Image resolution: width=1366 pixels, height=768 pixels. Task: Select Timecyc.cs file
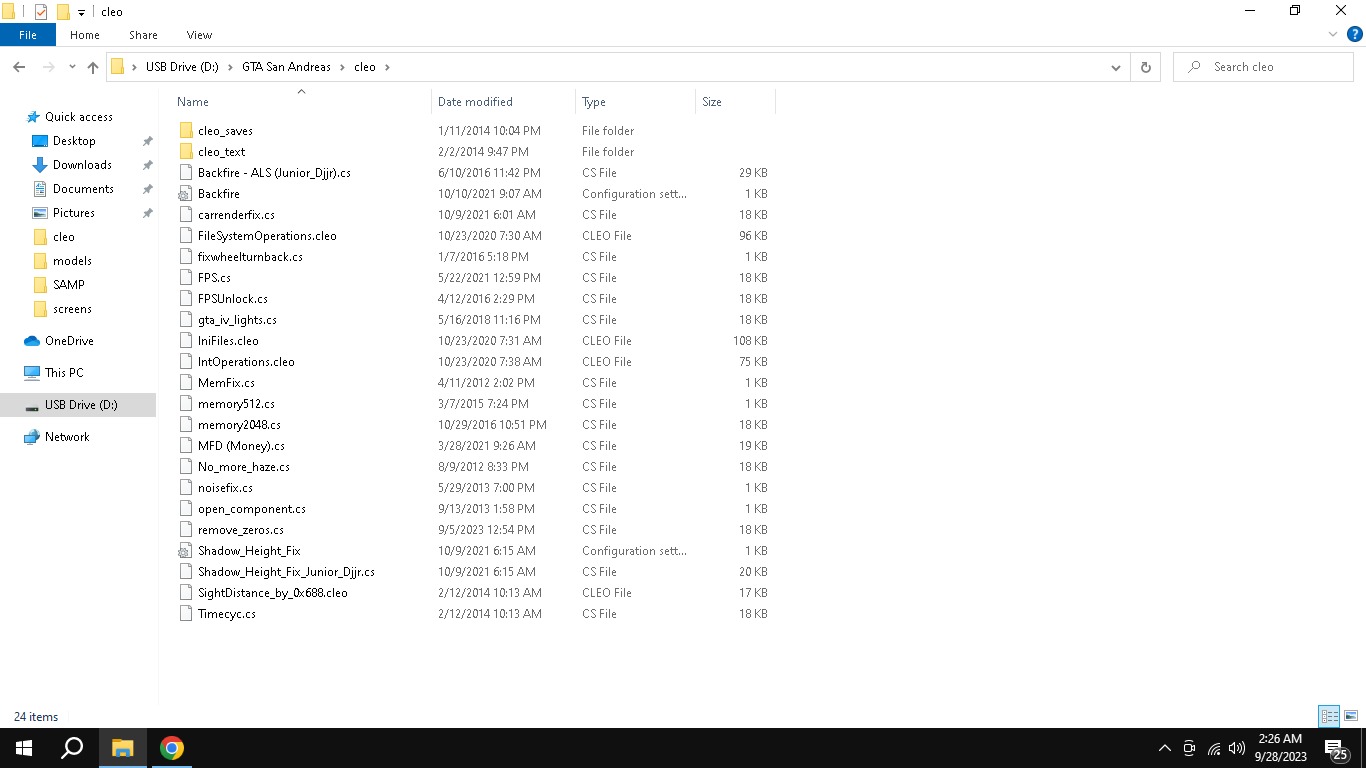(227, 614)
